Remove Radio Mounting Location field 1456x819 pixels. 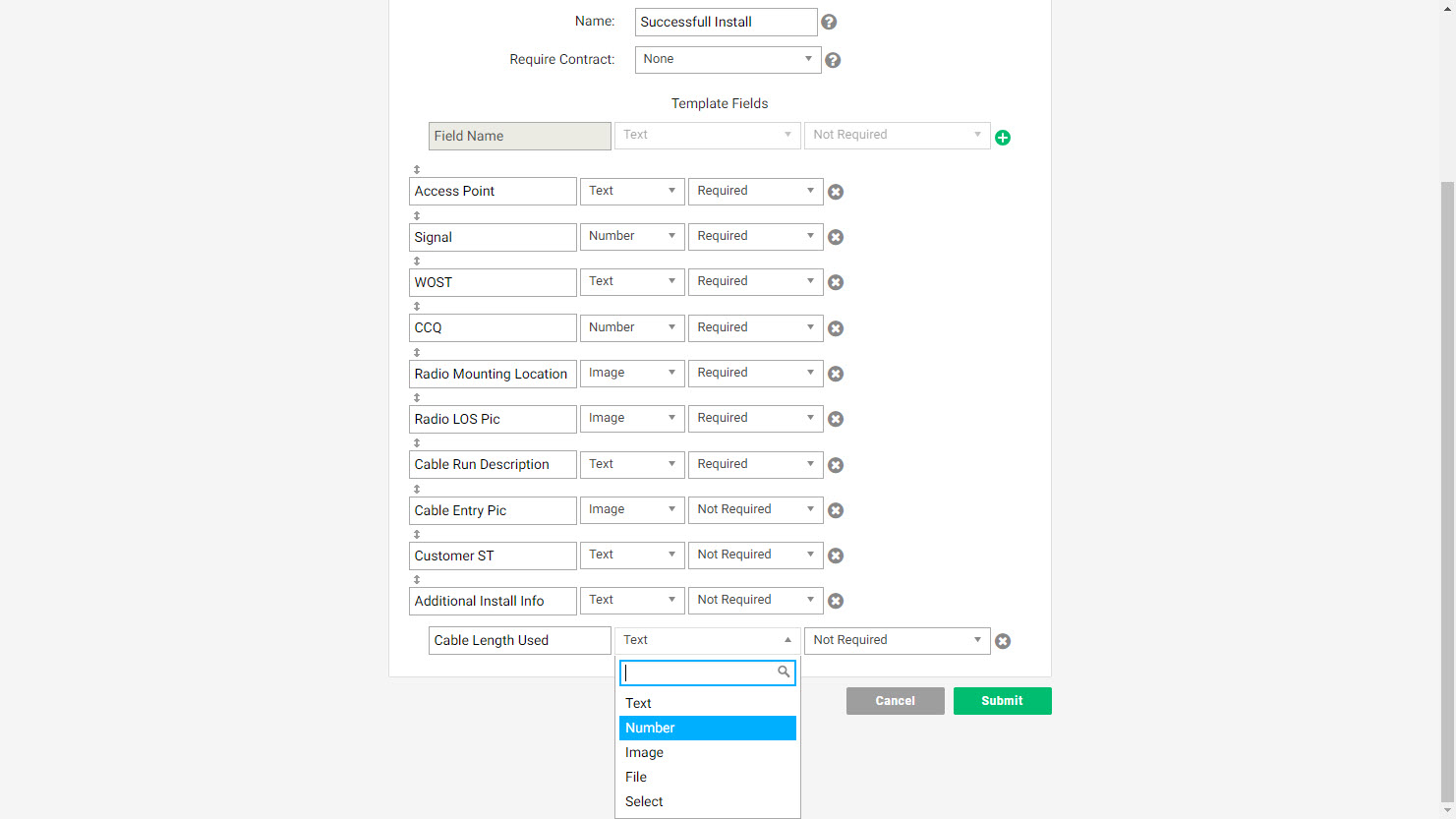click(x=836, y=374)
